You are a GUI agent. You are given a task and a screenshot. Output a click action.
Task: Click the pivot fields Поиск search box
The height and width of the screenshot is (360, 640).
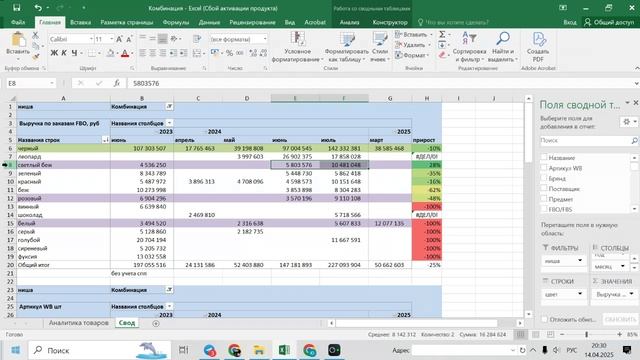click(x=589, y=140)
